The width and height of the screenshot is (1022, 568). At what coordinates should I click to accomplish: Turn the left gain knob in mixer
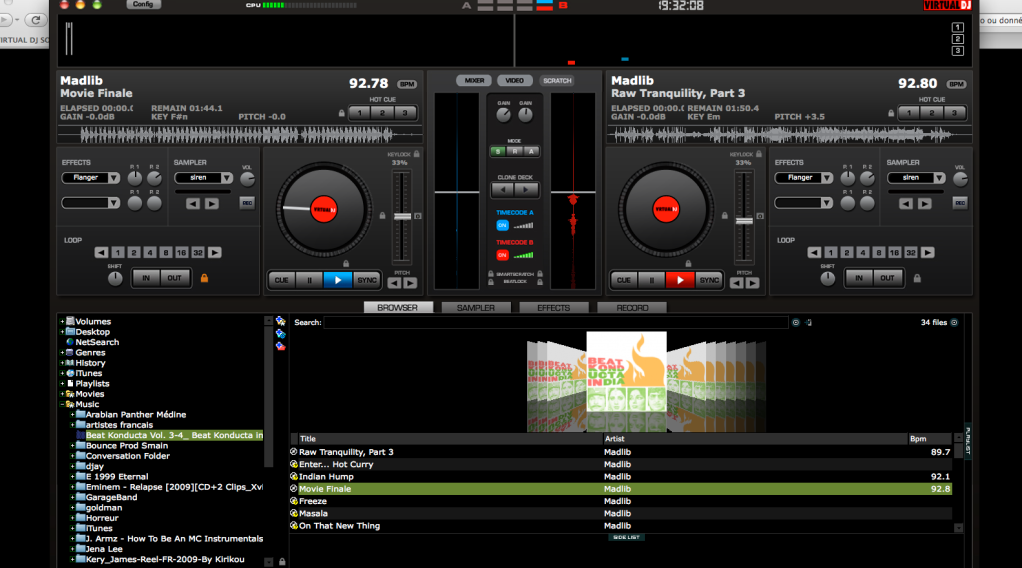click(x=504, y=115)
